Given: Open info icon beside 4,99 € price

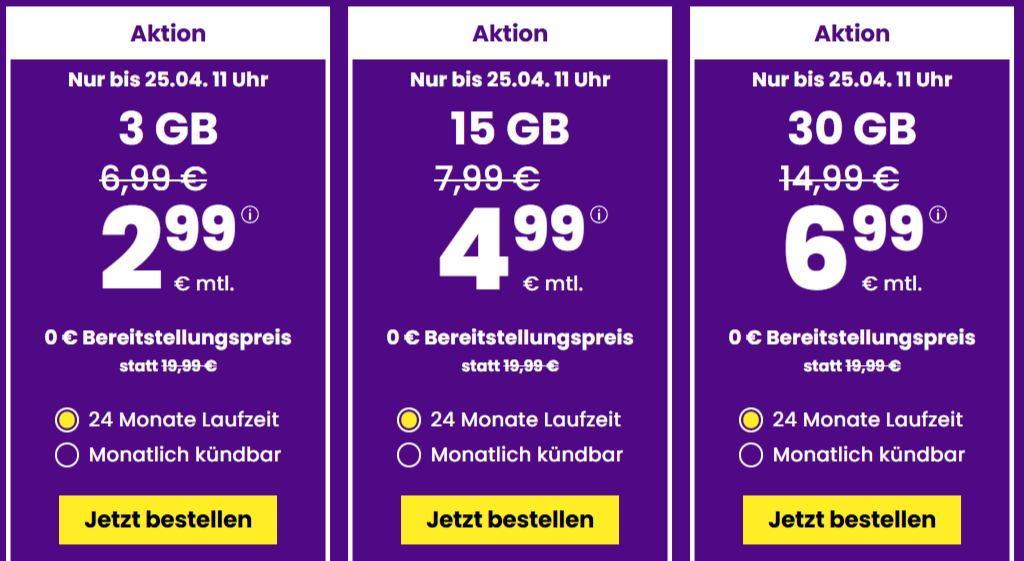Looking at the screenshot, I should pyautogui.click(x=599, y=214).
